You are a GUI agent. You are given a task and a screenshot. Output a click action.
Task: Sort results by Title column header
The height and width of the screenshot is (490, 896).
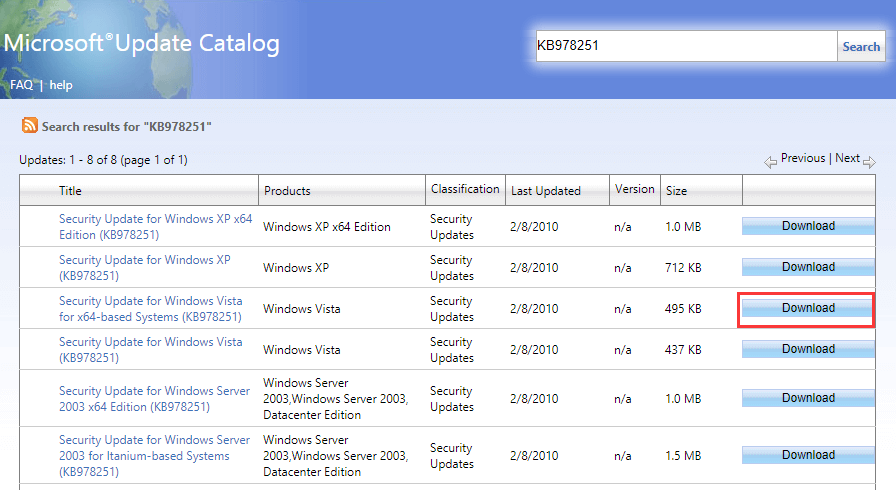pos(70,190)
